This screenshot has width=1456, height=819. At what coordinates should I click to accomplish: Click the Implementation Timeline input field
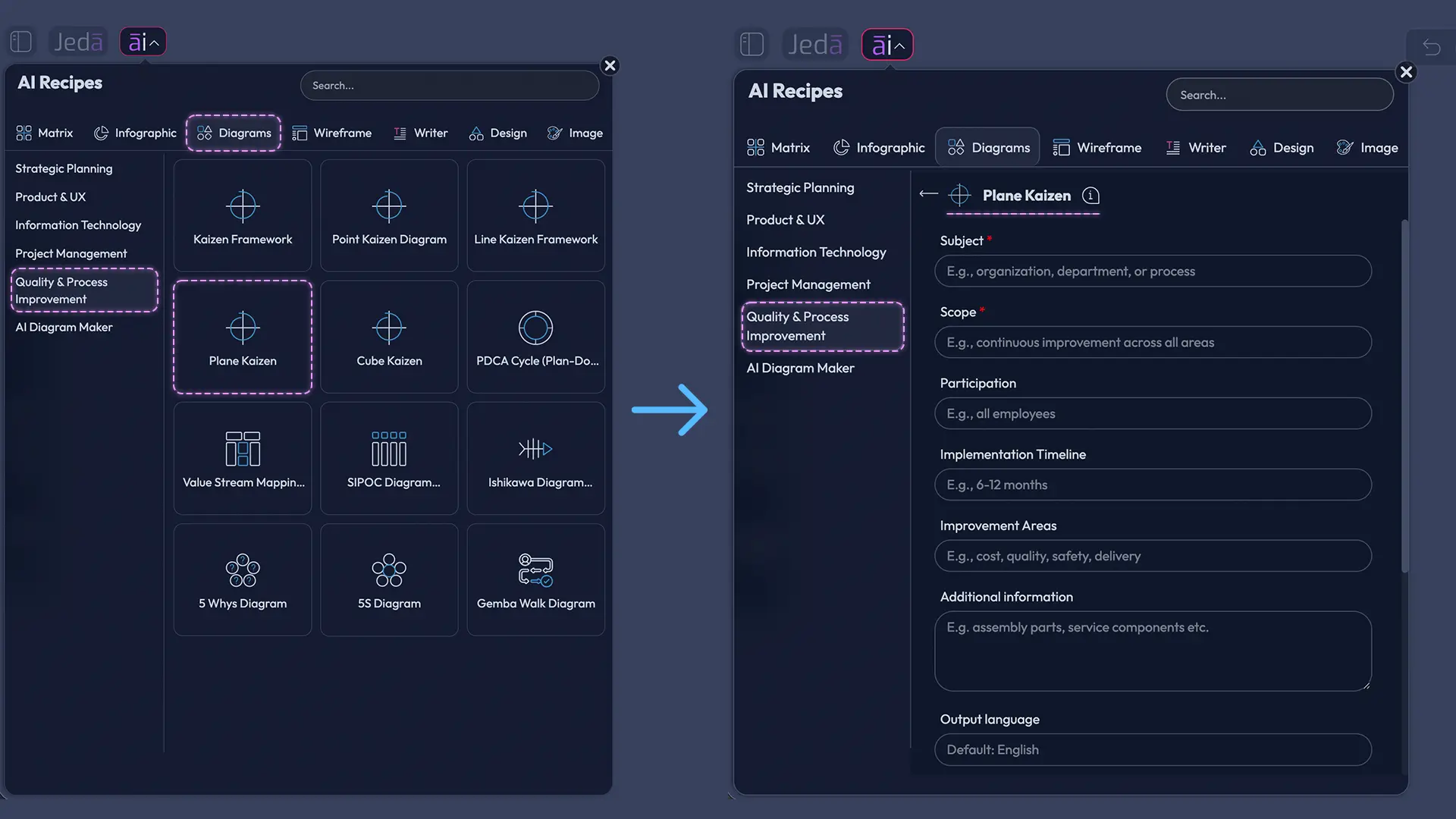(1153, 485)
